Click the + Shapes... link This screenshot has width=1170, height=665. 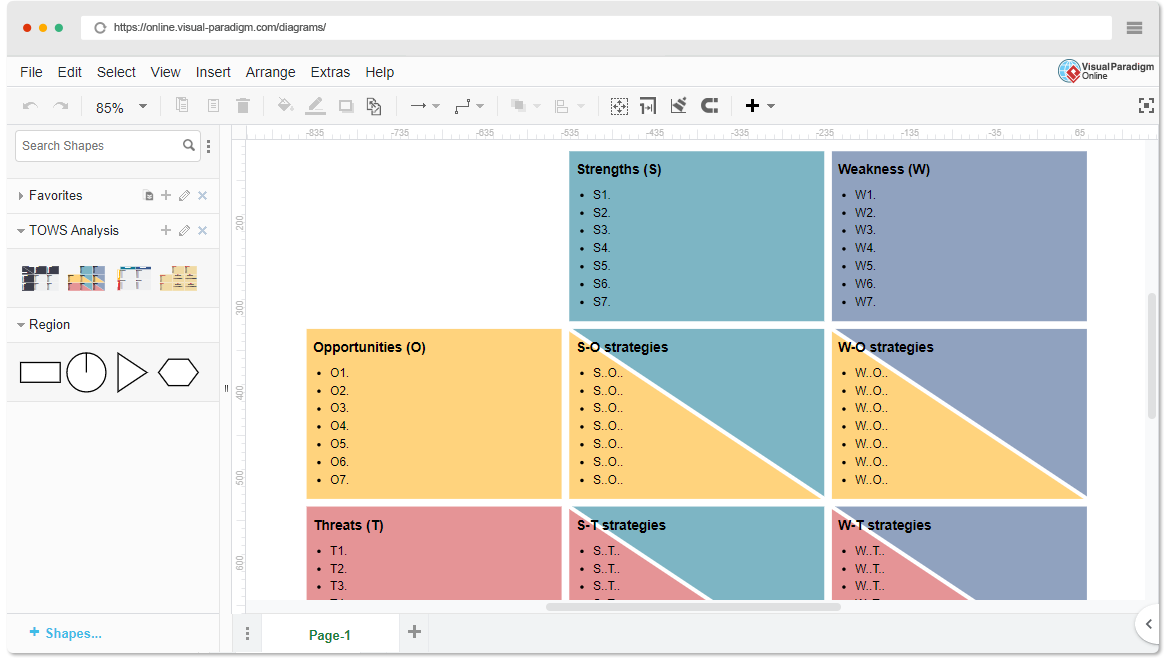(x=66, y=633)
